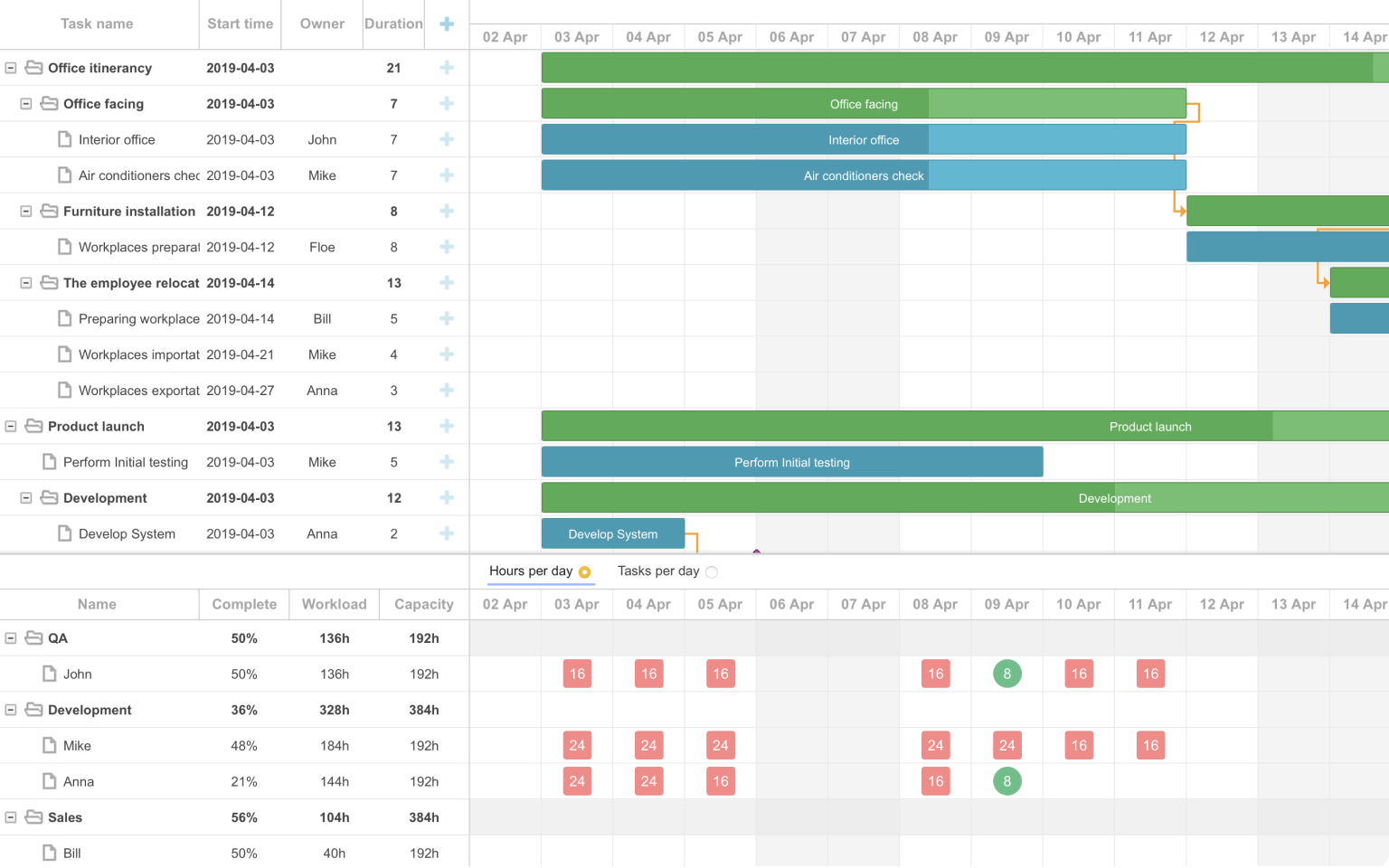Click the plus icon for Product launch
This screenshot has width=1389, height=868.
[447, 426]
